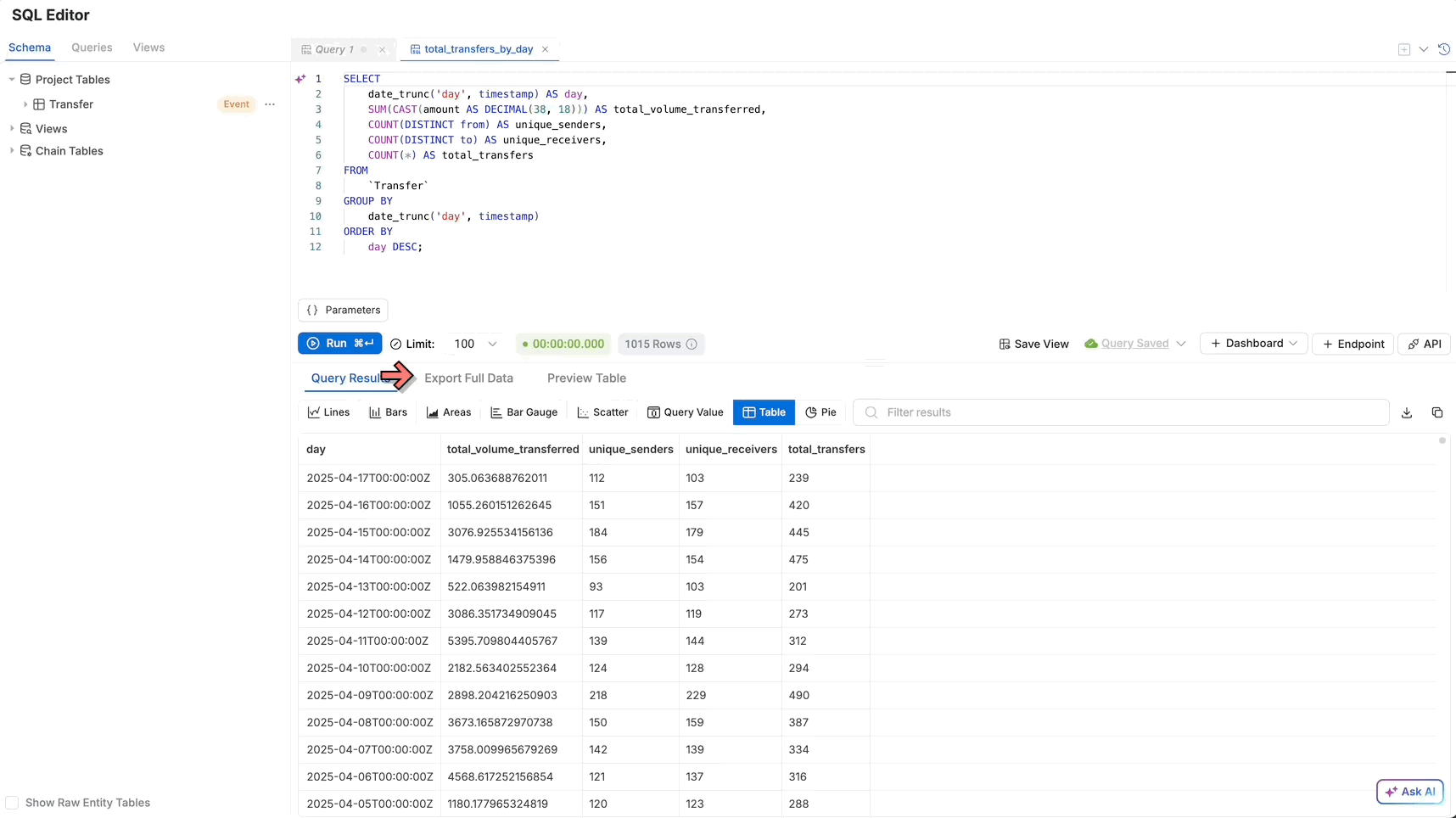Click the Query Saved link
This screenshot has height=818, width=1456.
[x=1134, y=344]
